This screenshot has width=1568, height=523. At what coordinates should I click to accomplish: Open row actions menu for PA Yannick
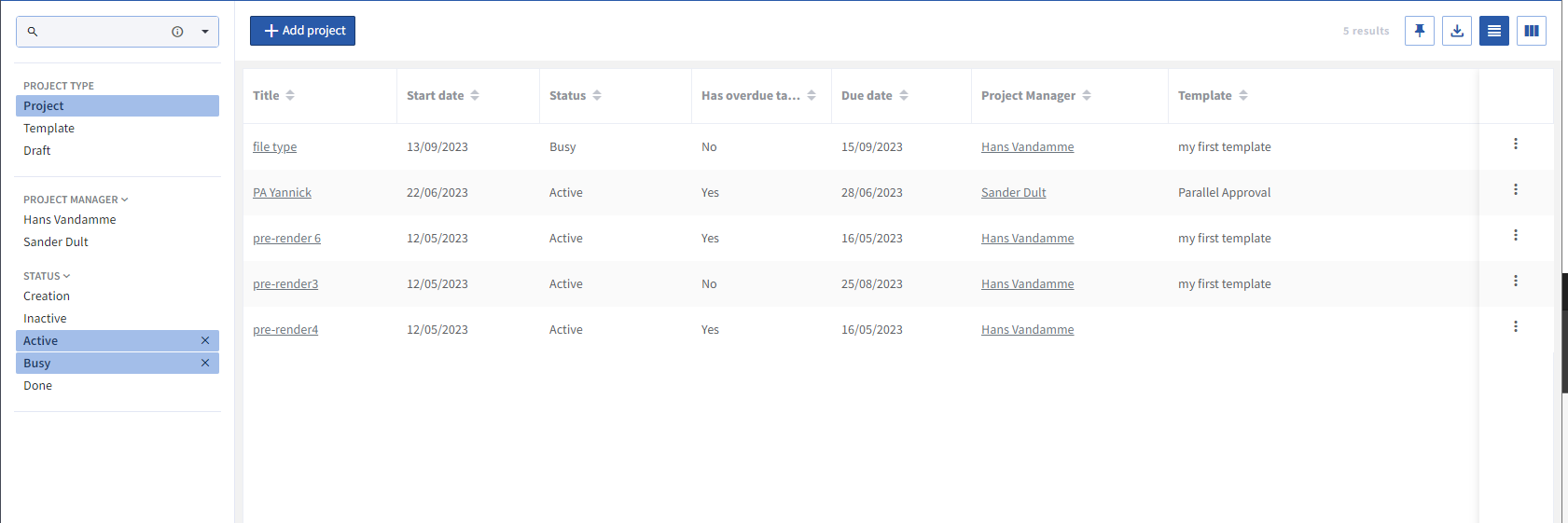pyautogui.click(x=1515, y=189)
